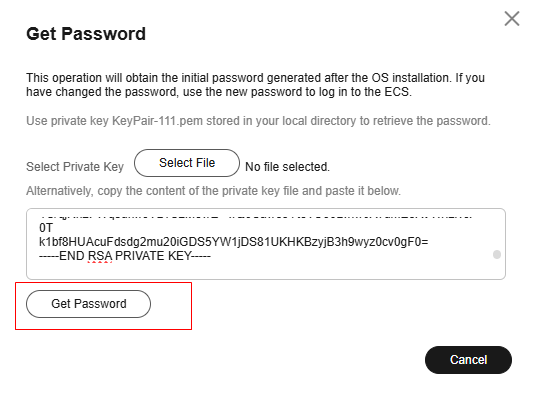Cancel the Get Password dialog
The height and width of the screenshot is (399, 538).
click(468, 360)
